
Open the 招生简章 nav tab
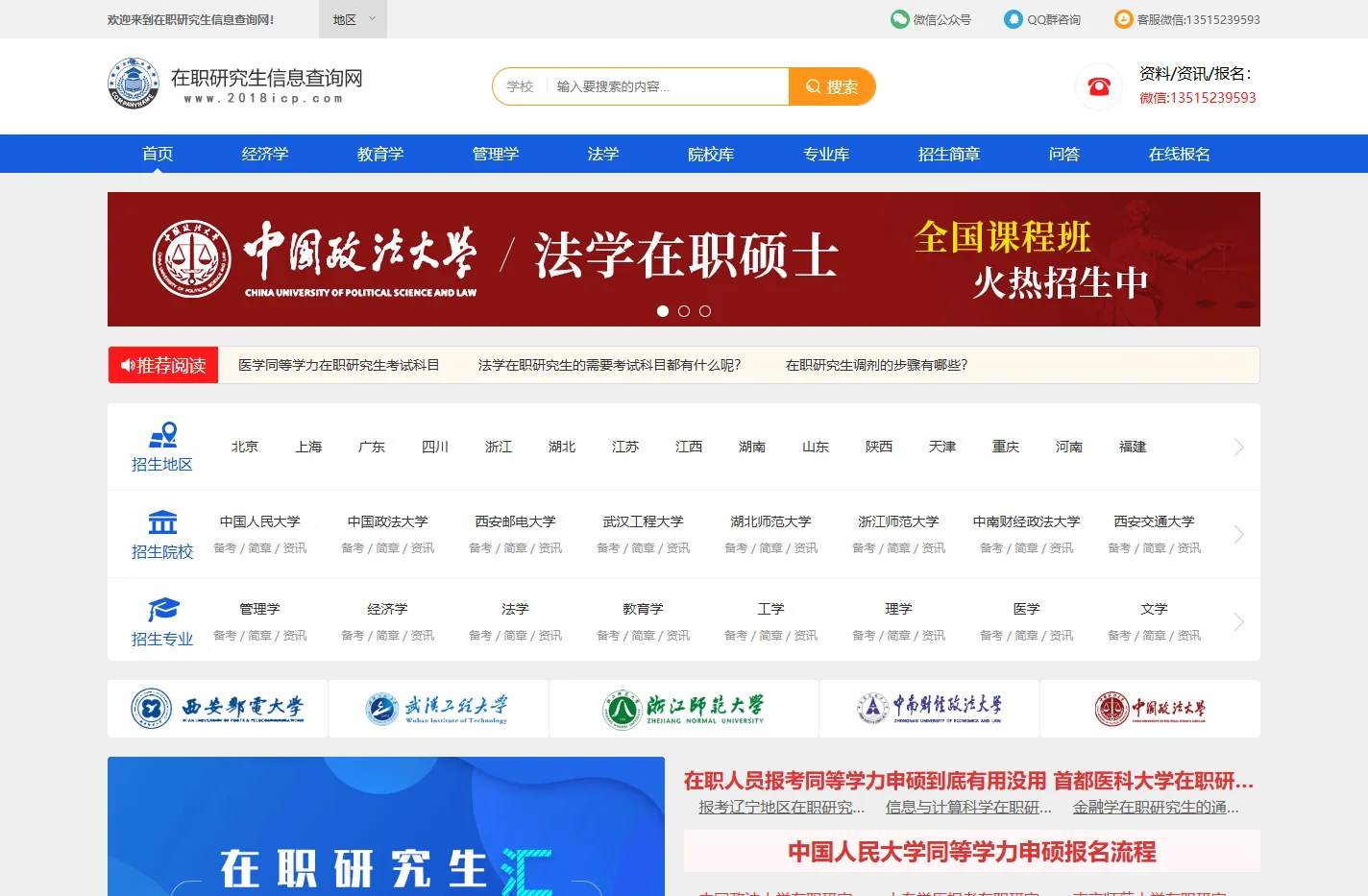pyautogui.click(x=949, y=154)
